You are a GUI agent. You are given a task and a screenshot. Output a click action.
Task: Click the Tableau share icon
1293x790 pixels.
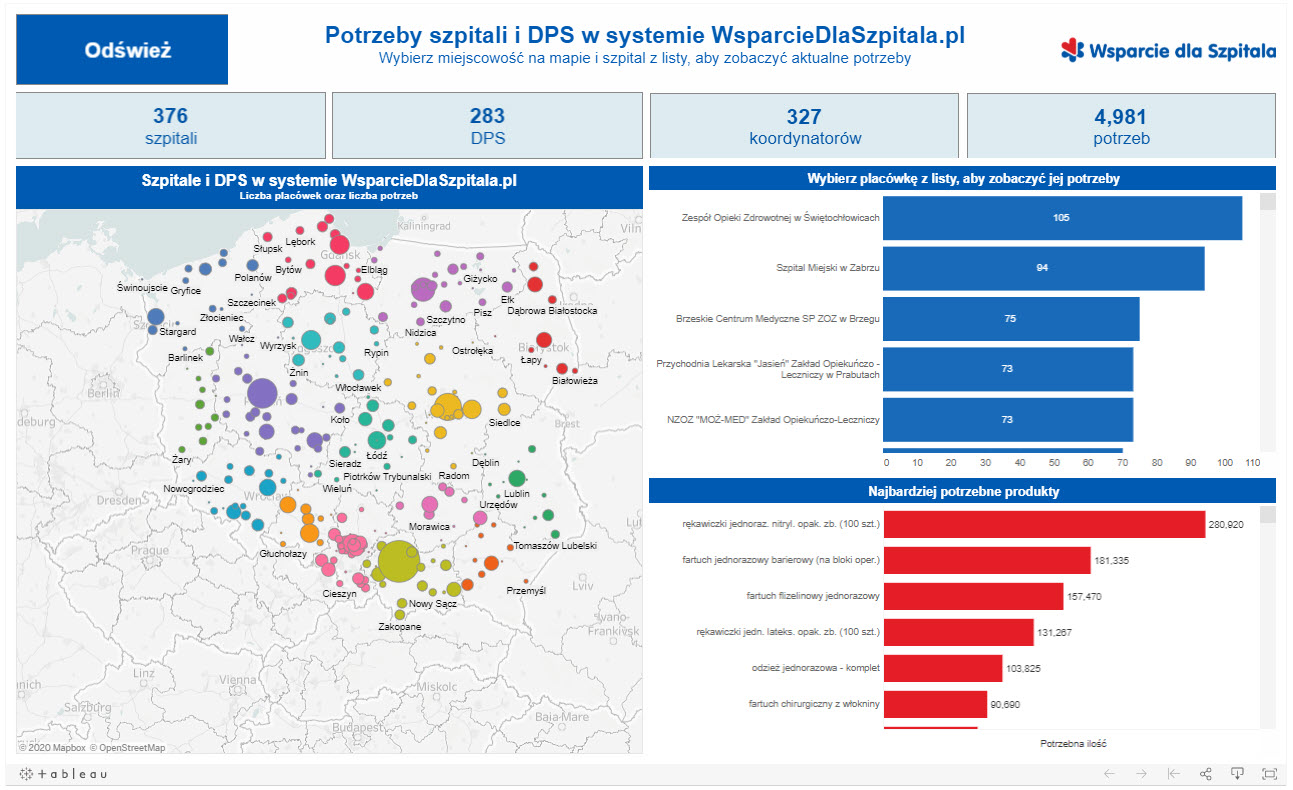pos(1206,774)
